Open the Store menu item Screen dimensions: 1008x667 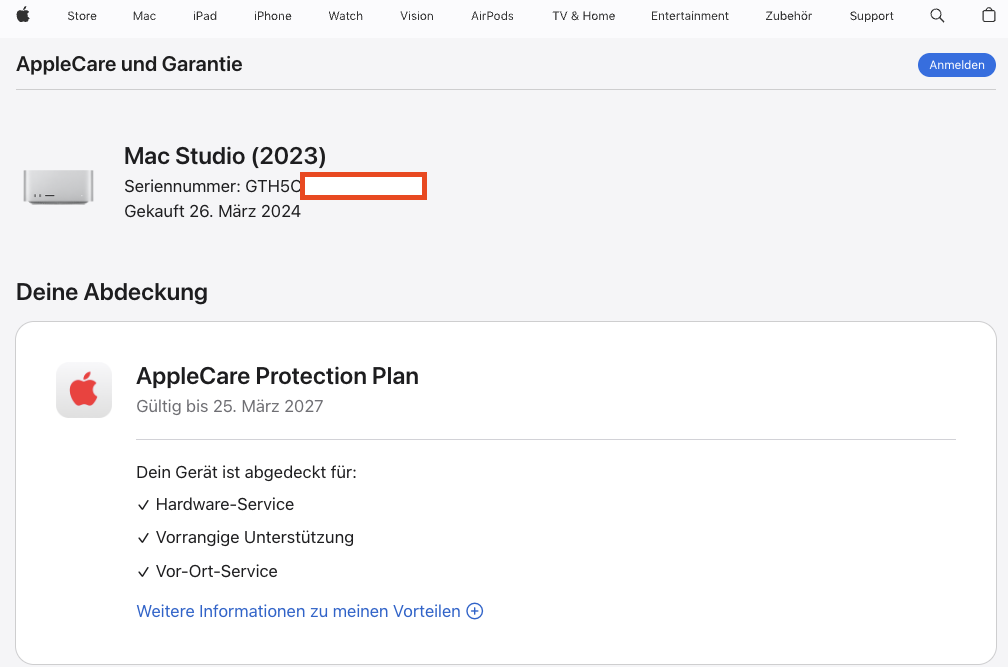coord(82,16)
